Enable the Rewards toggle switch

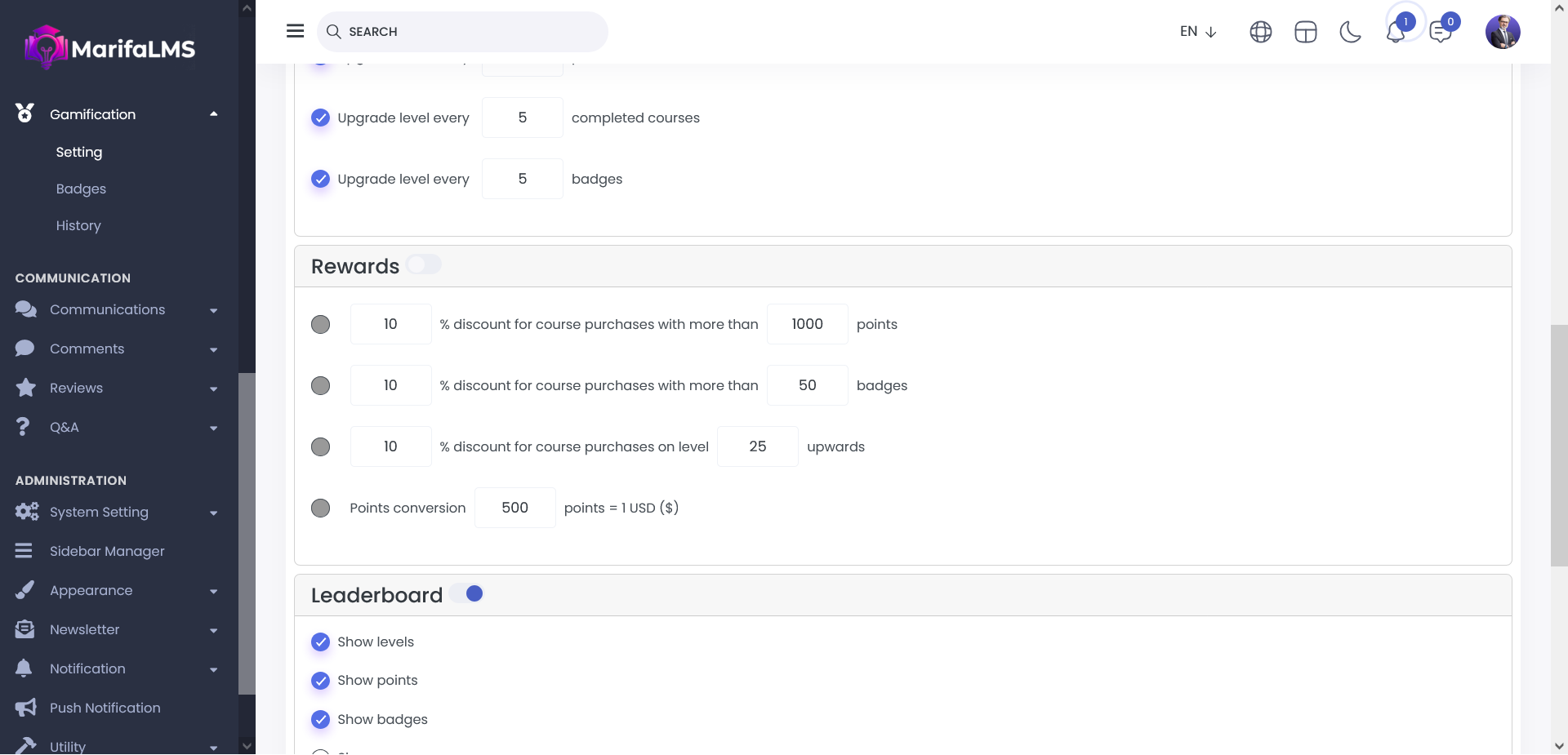[423, 264]
